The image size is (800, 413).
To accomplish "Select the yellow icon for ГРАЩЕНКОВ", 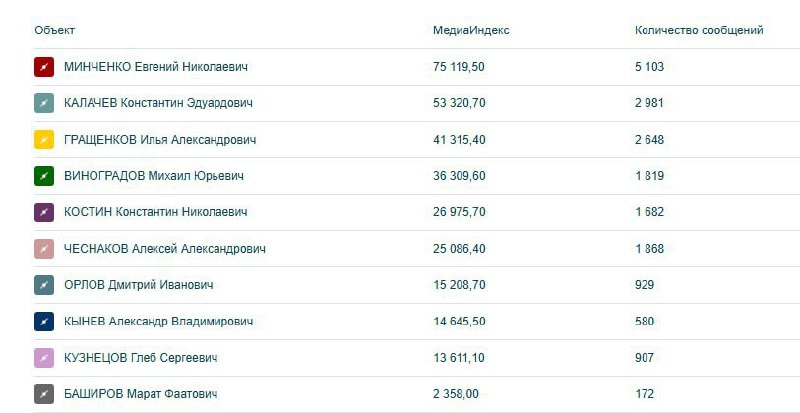I will pyautogui.click(x=44, y=140).
